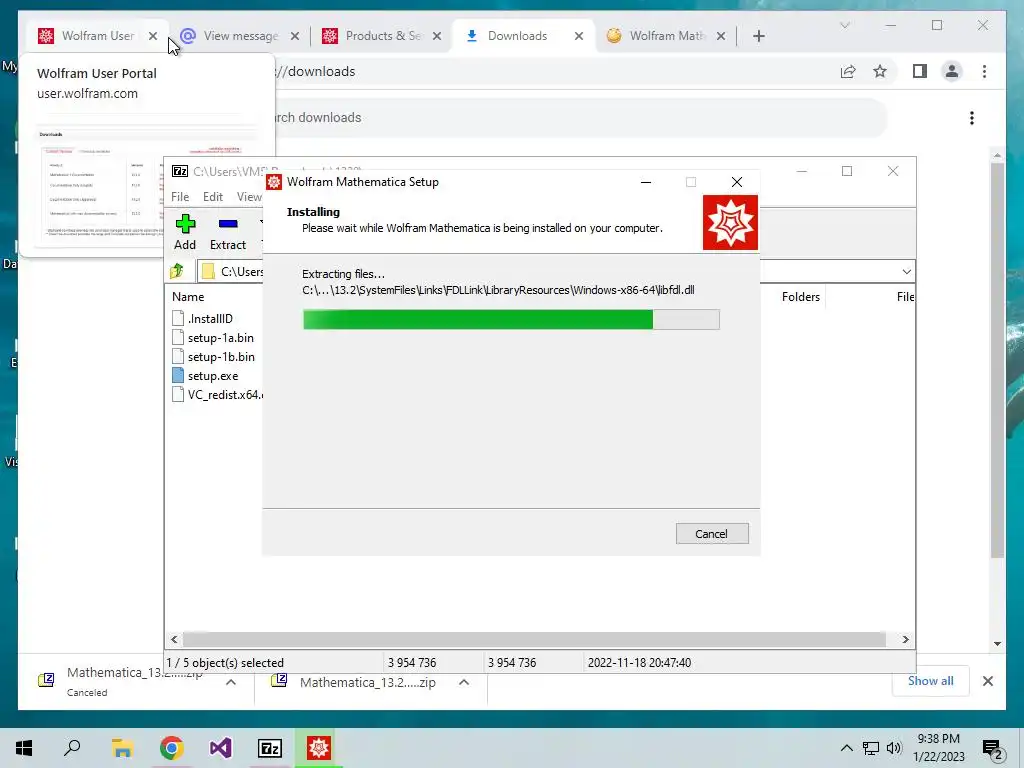The image size is (1024, 768).
Task: Select the setup.exe file icon
Action: tap(178, 376)
